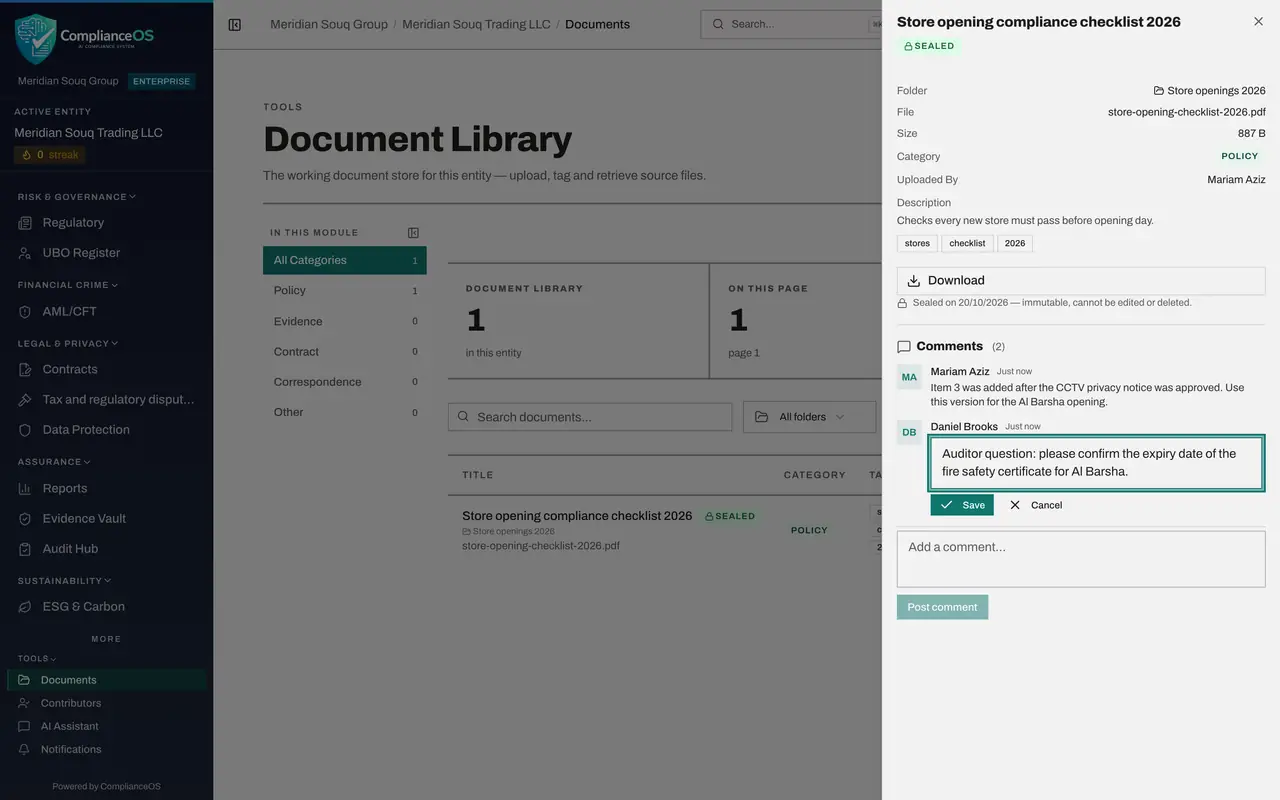Cancel the comment edit
This screenshot has width=1280, height=800.
pos(1036,505)
